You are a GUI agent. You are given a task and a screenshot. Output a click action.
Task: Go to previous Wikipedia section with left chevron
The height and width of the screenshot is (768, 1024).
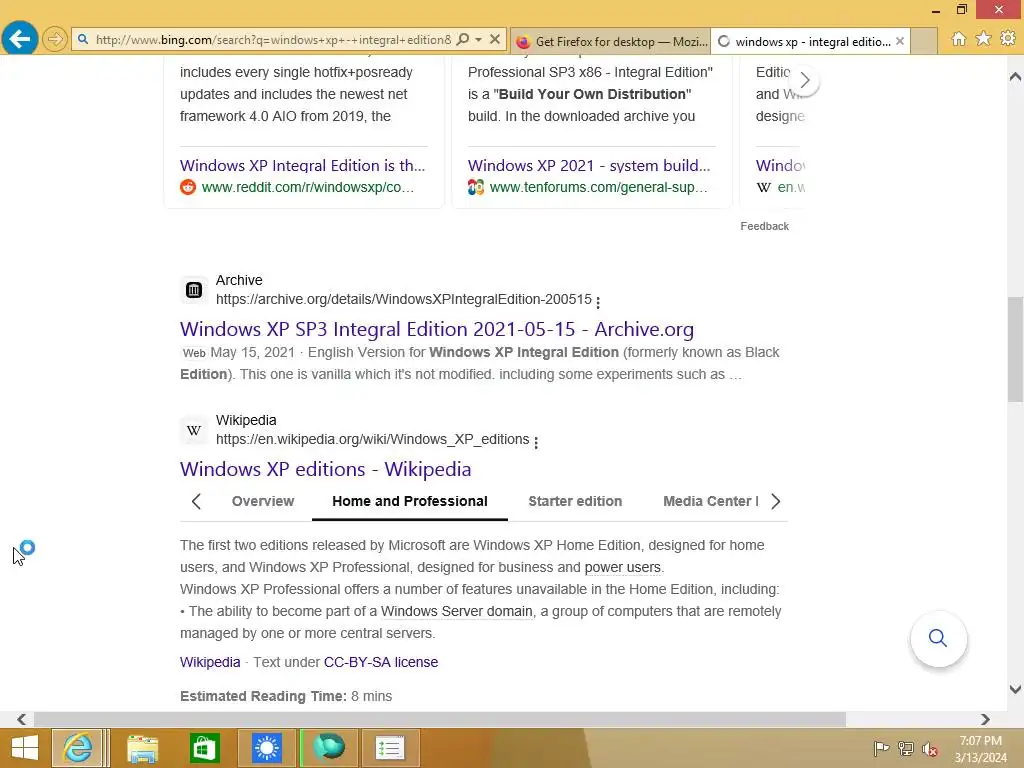pyautogui.click(x=196, y=501)
